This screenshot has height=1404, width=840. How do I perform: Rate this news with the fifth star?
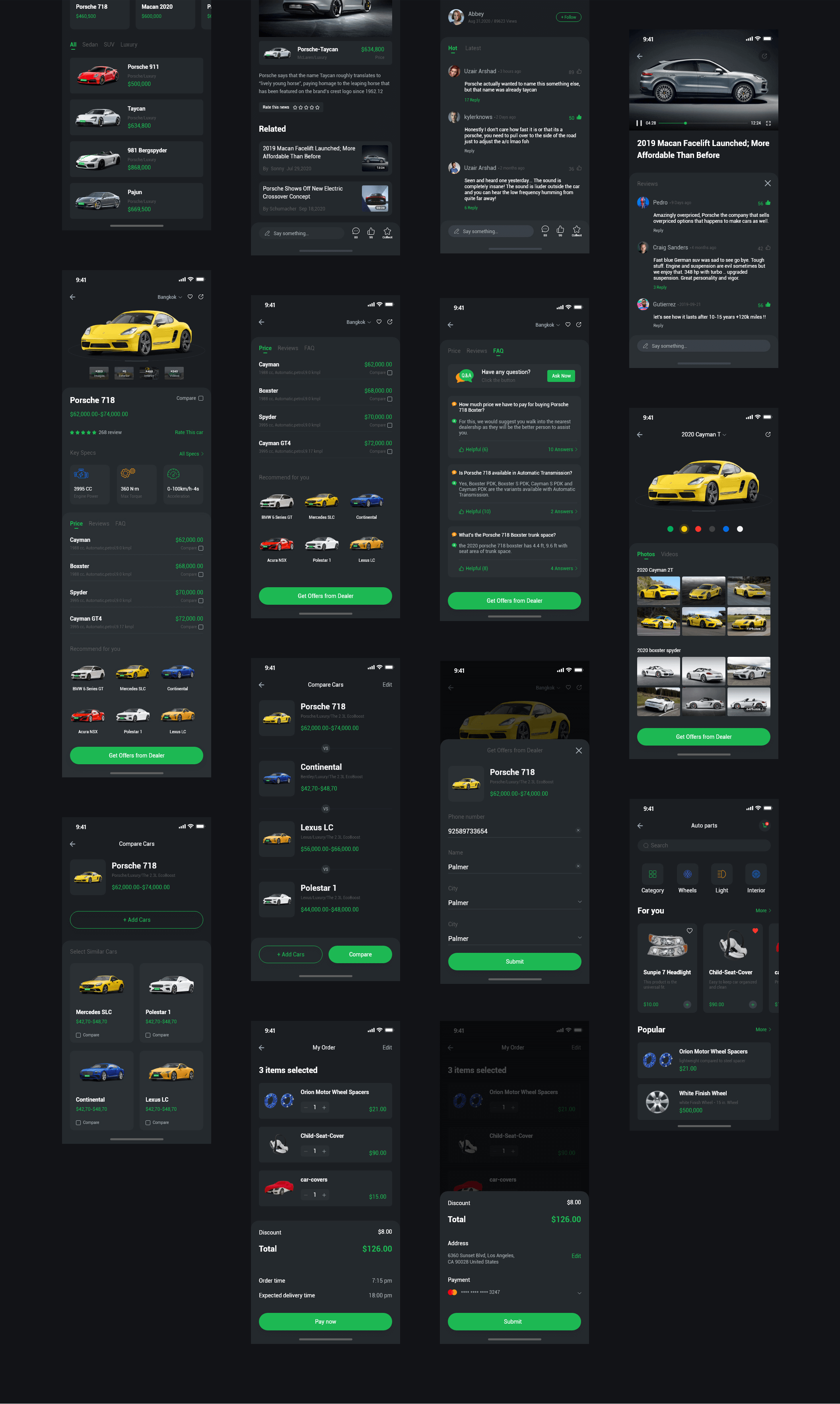317,107
